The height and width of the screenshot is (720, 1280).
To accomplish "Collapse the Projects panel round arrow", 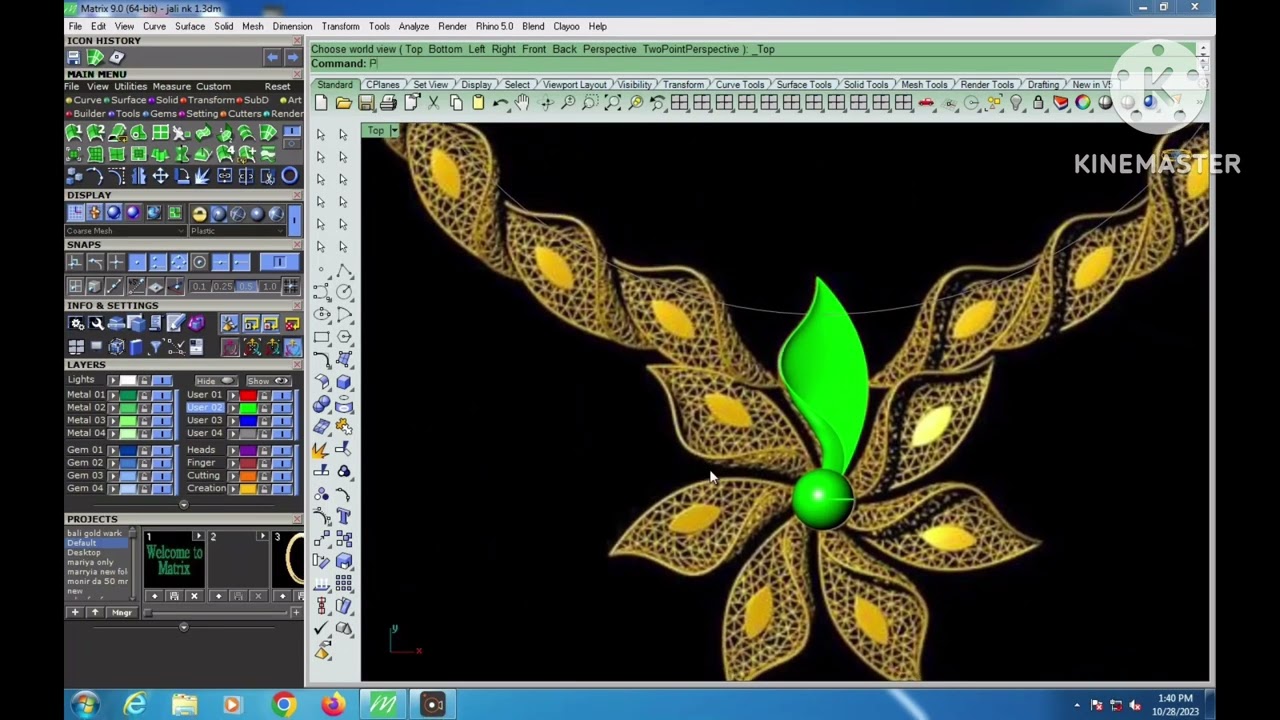I will (x=183, y=627).
